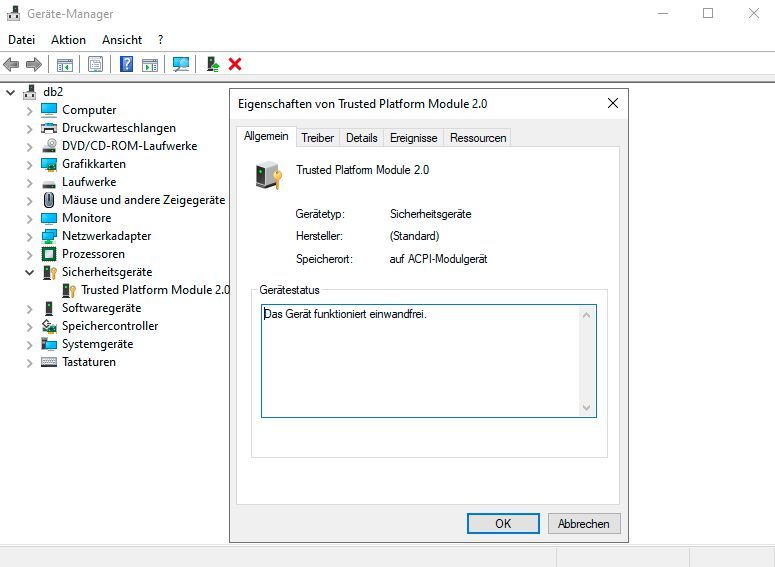Click the Abbrechen button

pyautogui.click(x=584, y=523)
